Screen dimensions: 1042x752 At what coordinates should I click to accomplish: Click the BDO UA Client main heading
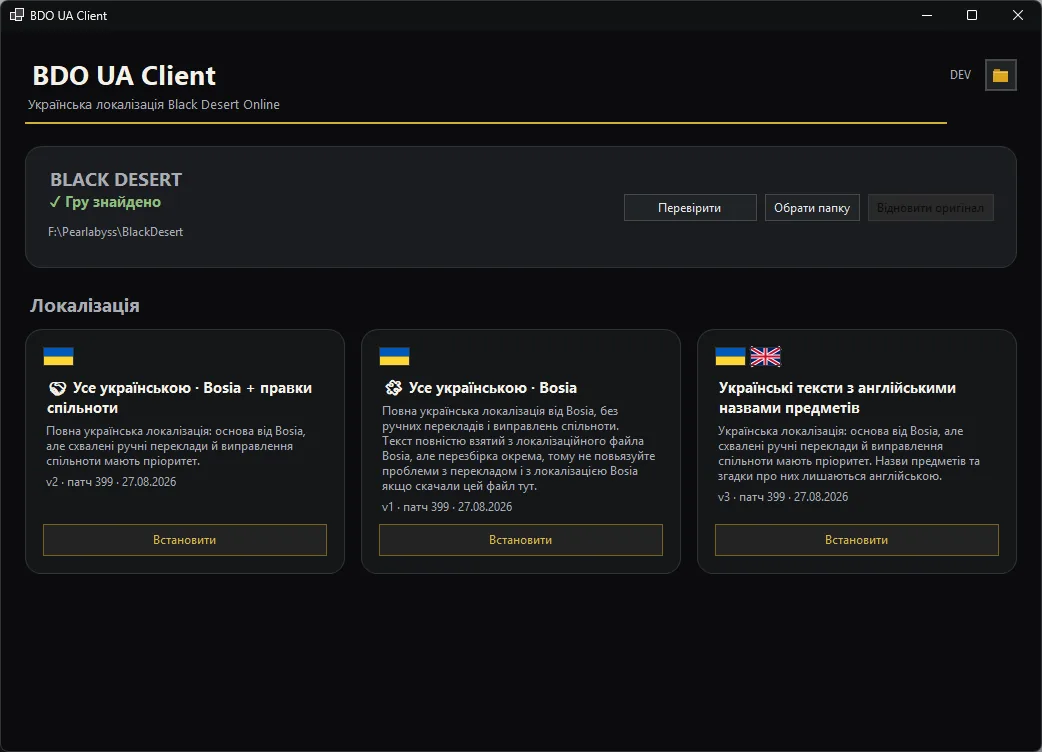[x=124, y=76]
